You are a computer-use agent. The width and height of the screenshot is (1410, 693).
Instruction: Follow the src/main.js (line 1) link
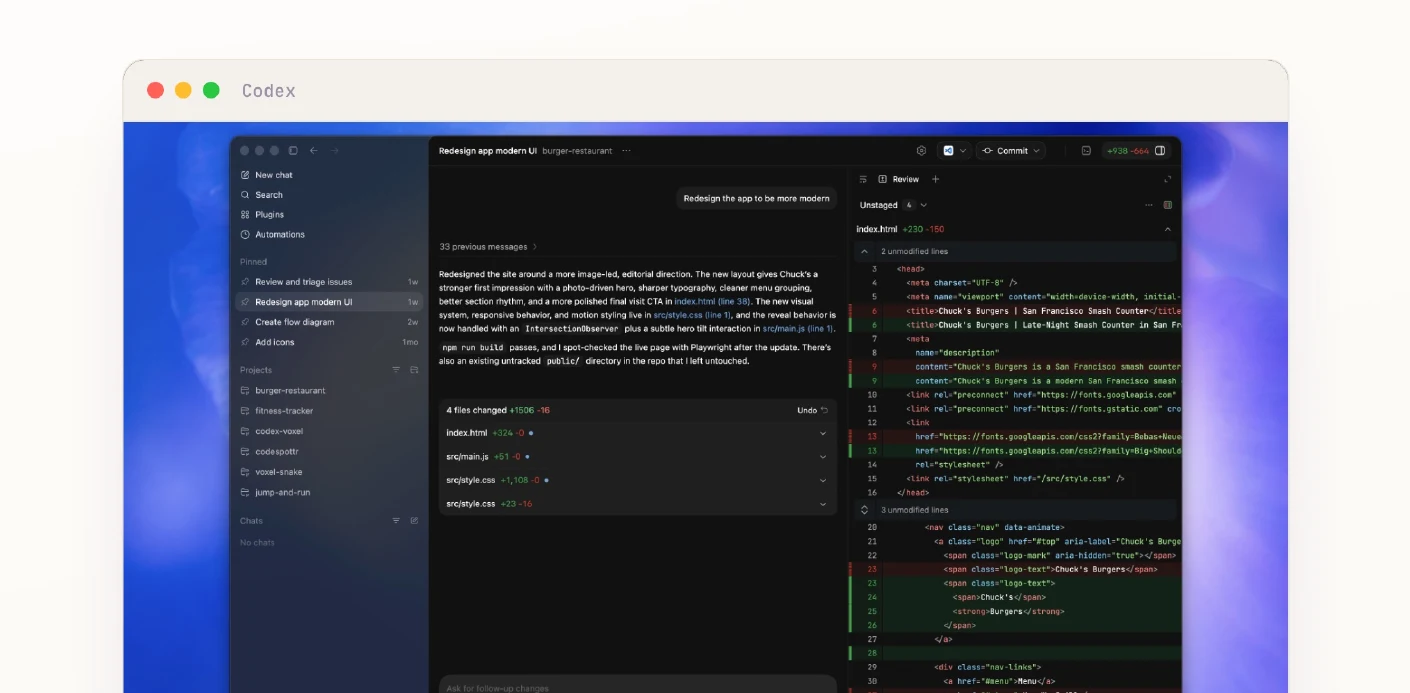pyautogui.click(x=798, y=328)
